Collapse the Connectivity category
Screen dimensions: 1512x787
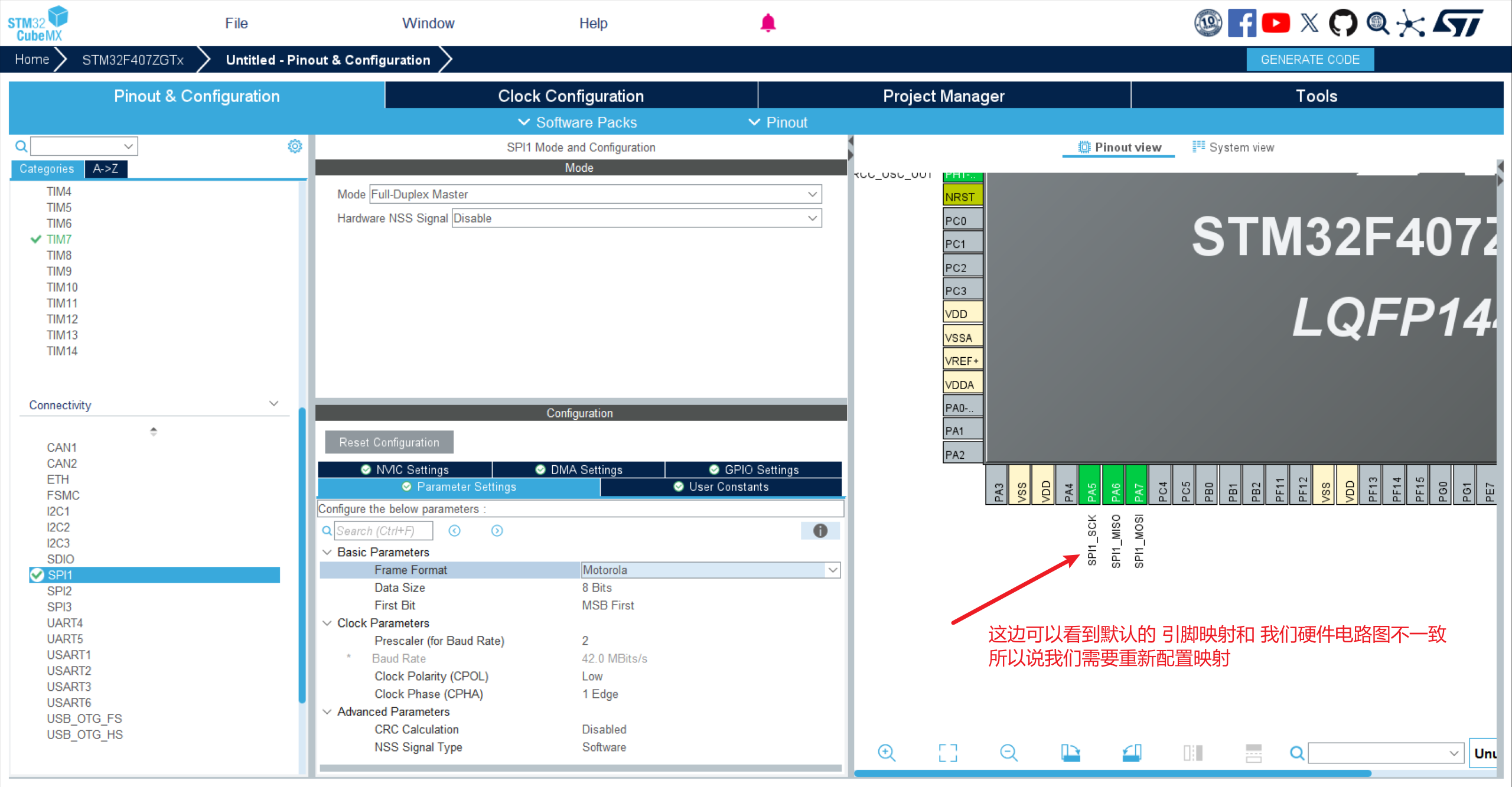273,404
